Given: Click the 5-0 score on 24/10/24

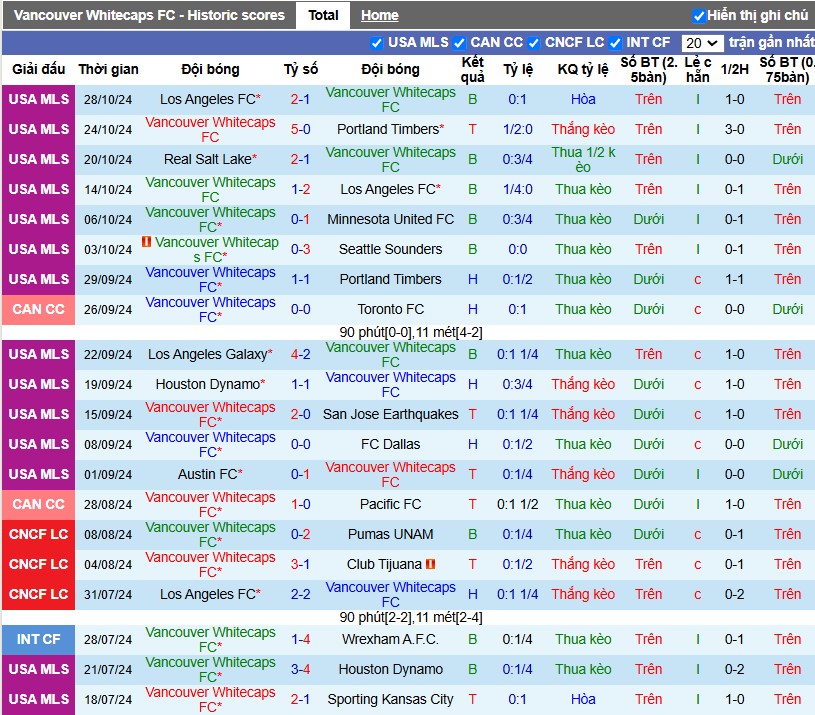Looking at the screenshot, I should point(300,129).
